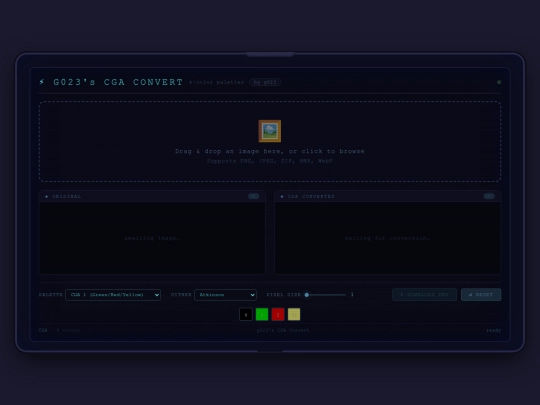
Task: Click the G023's CGA CONVERT title
Action: pyautogui.click(x=118, y=82)
